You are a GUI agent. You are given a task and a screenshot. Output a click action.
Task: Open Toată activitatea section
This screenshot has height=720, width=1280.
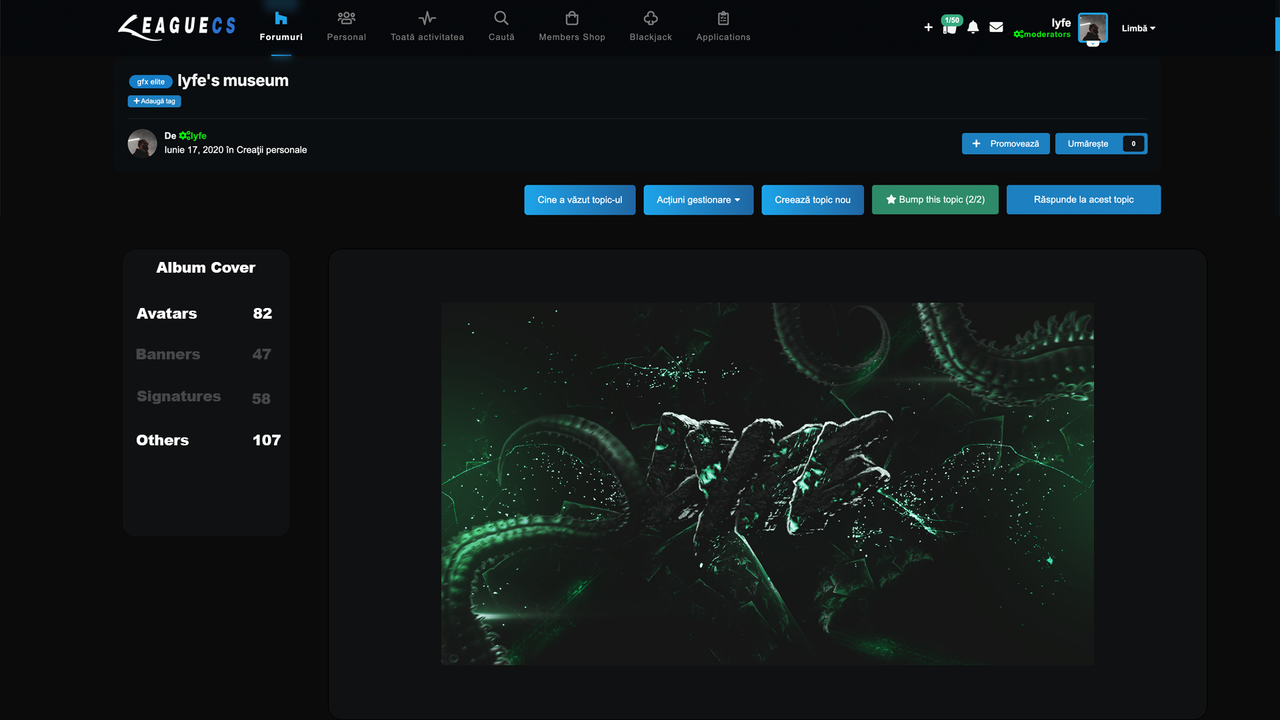[427, 27]
